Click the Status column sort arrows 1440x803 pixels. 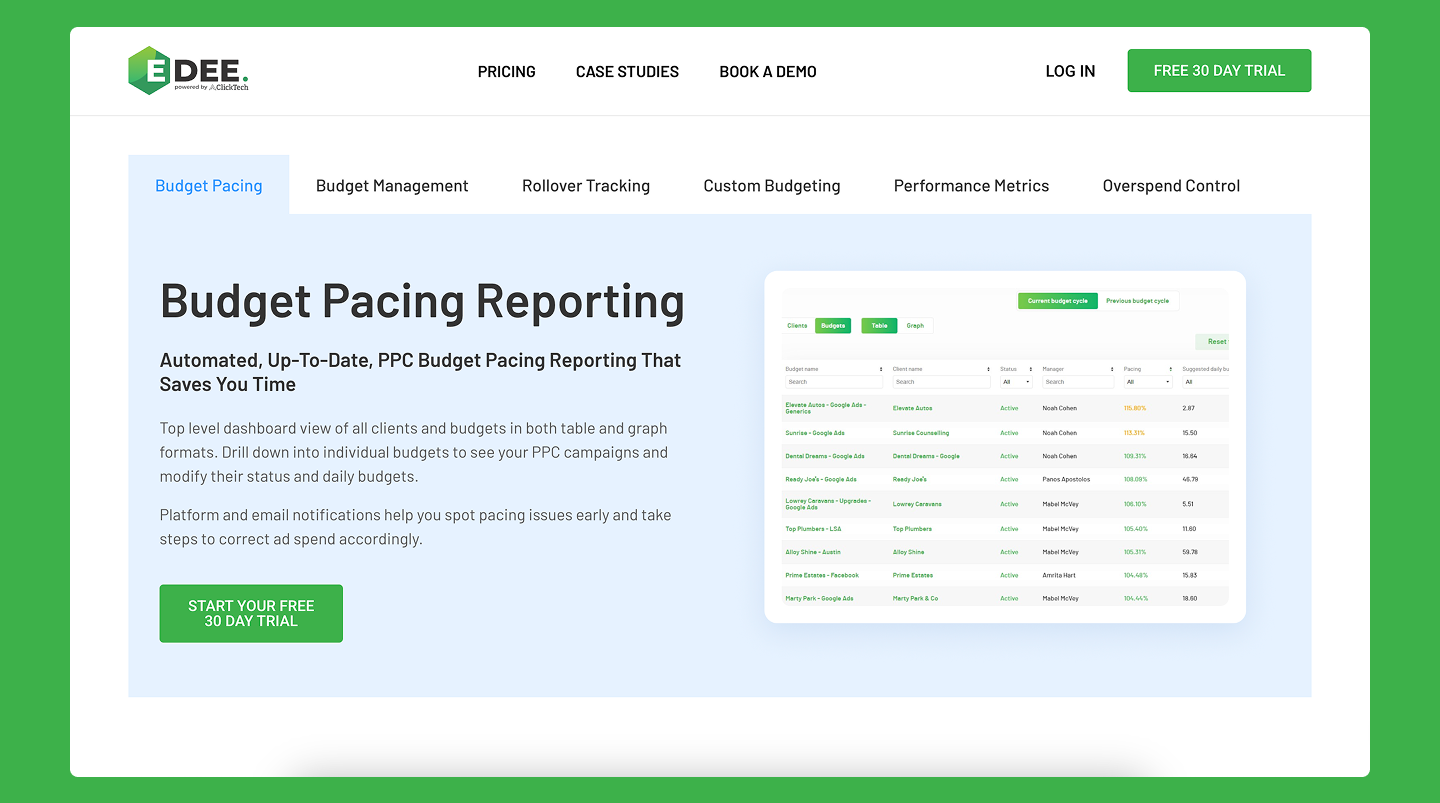tap(1031, 369)
